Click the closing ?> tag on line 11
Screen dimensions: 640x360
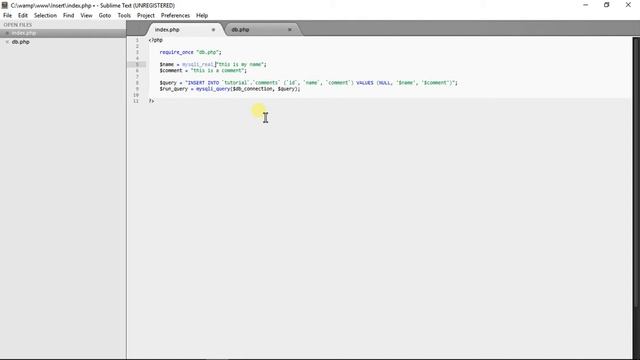click(151, 101)
